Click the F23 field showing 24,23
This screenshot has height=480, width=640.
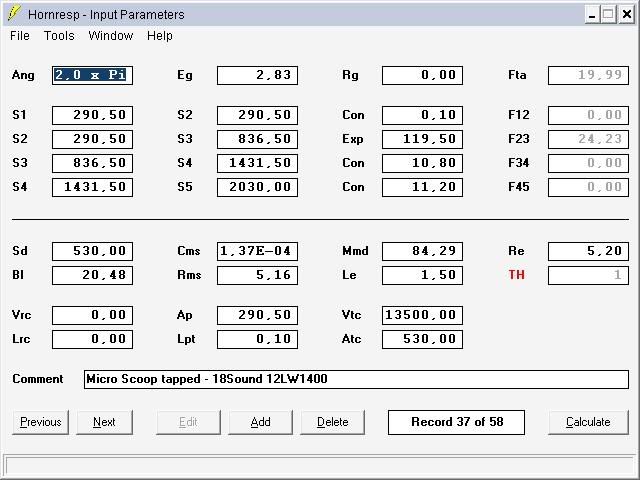[588, 139]
